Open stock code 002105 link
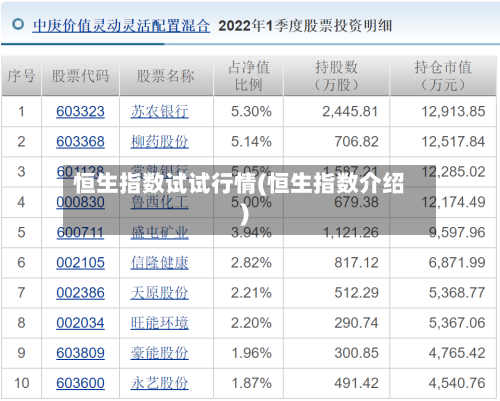 80,263
